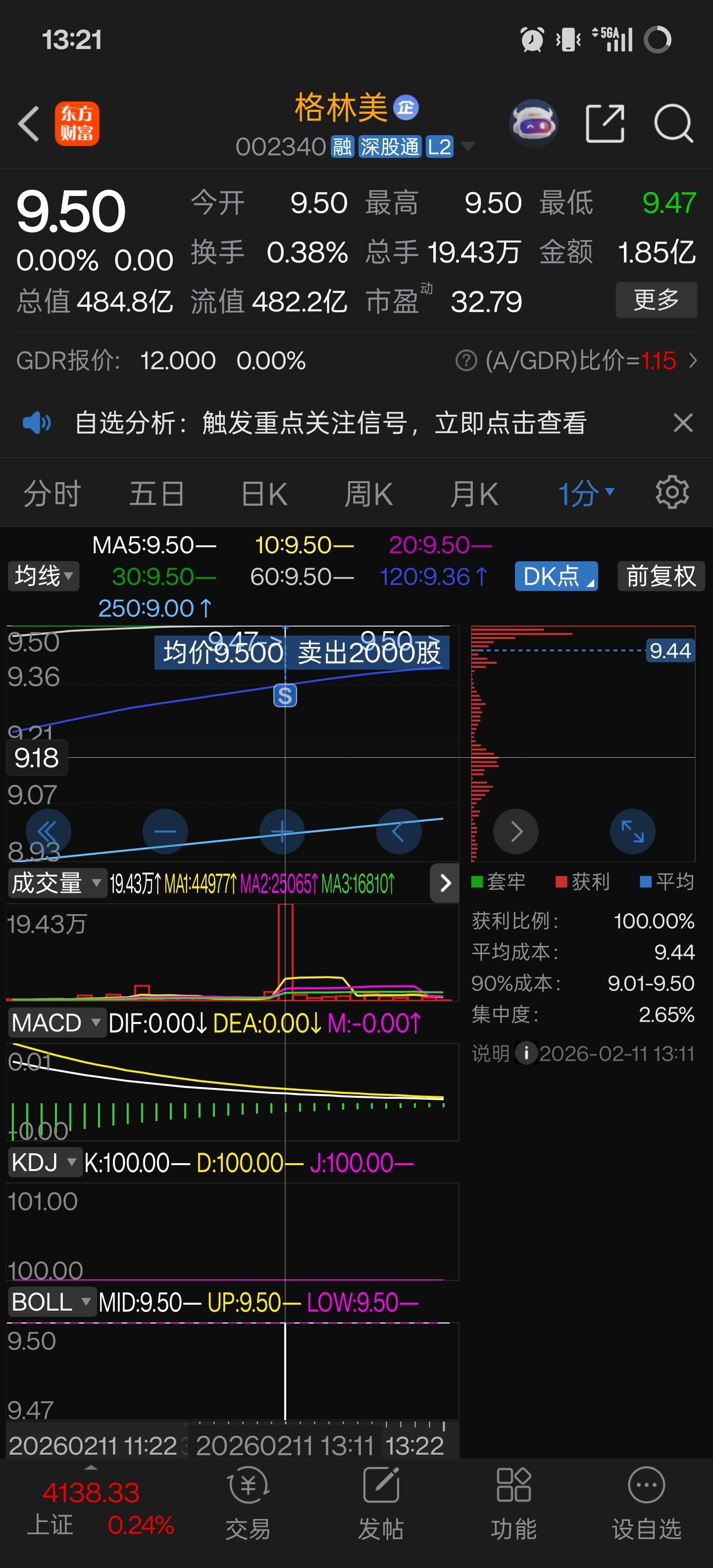
Task: Tap the 90%成本 9.01-9.50 row
Action: [583, 982]
